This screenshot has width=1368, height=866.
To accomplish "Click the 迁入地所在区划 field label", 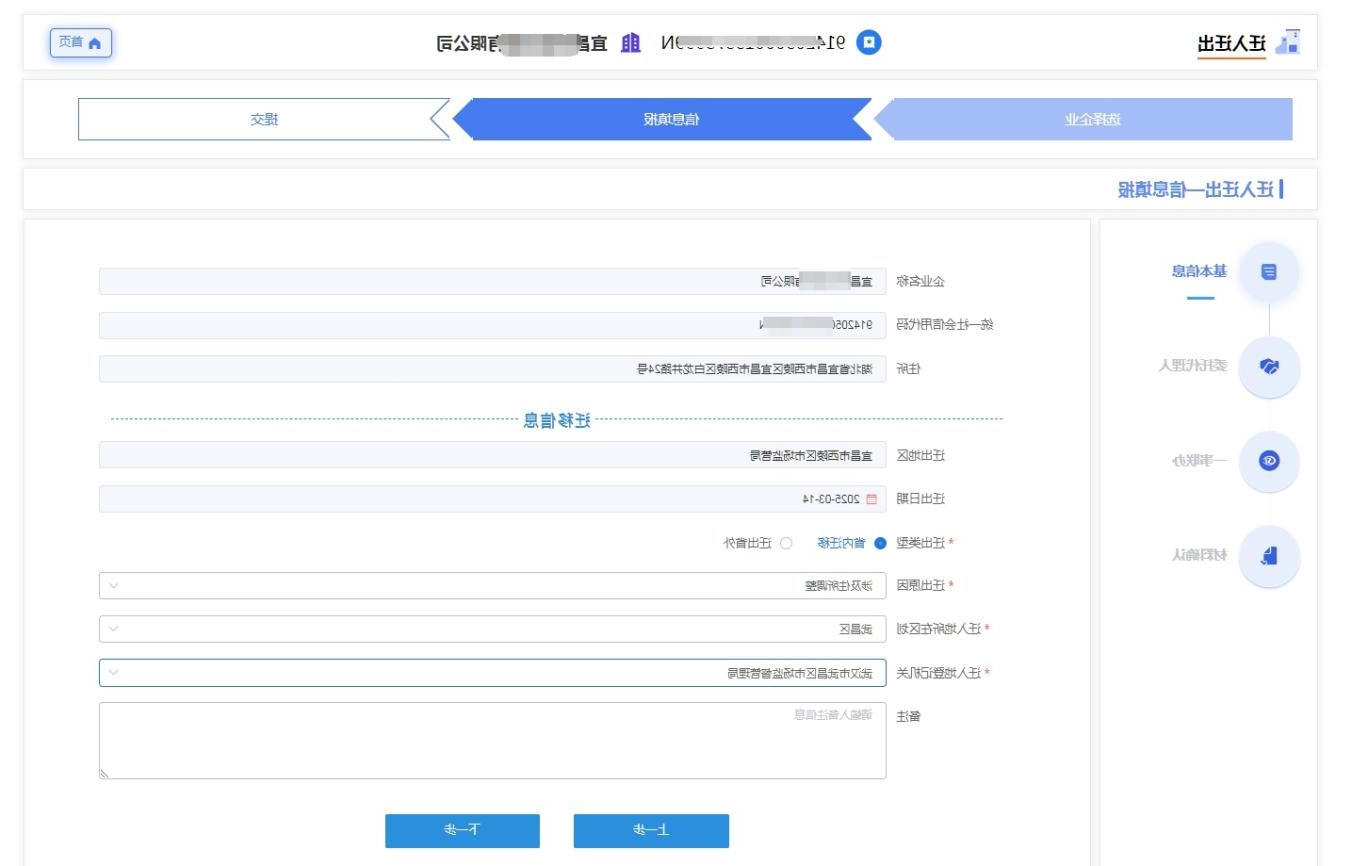I will coord(940,629).
